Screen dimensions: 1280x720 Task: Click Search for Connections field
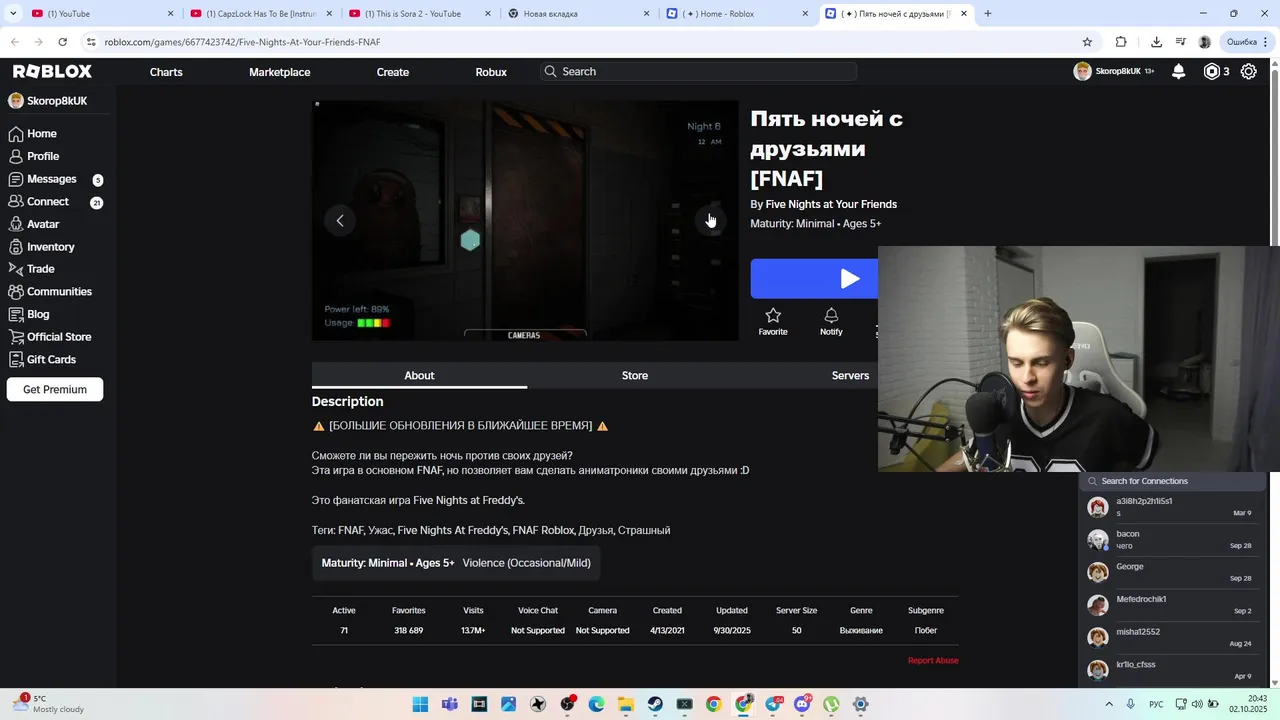(x=1172, y=481)
